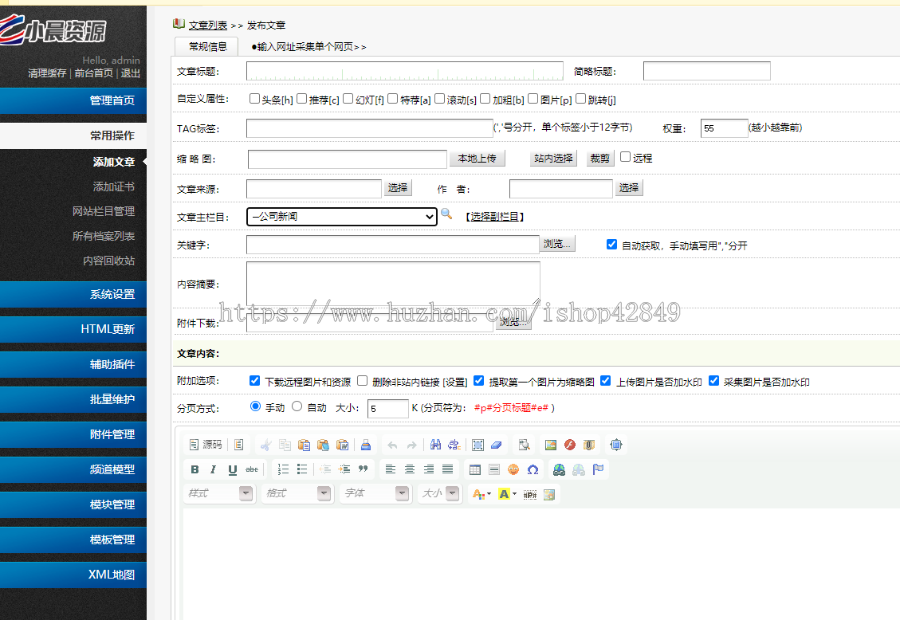Open the text color dropdown arrow
This screenshot has width=900, height=620.
489,494
